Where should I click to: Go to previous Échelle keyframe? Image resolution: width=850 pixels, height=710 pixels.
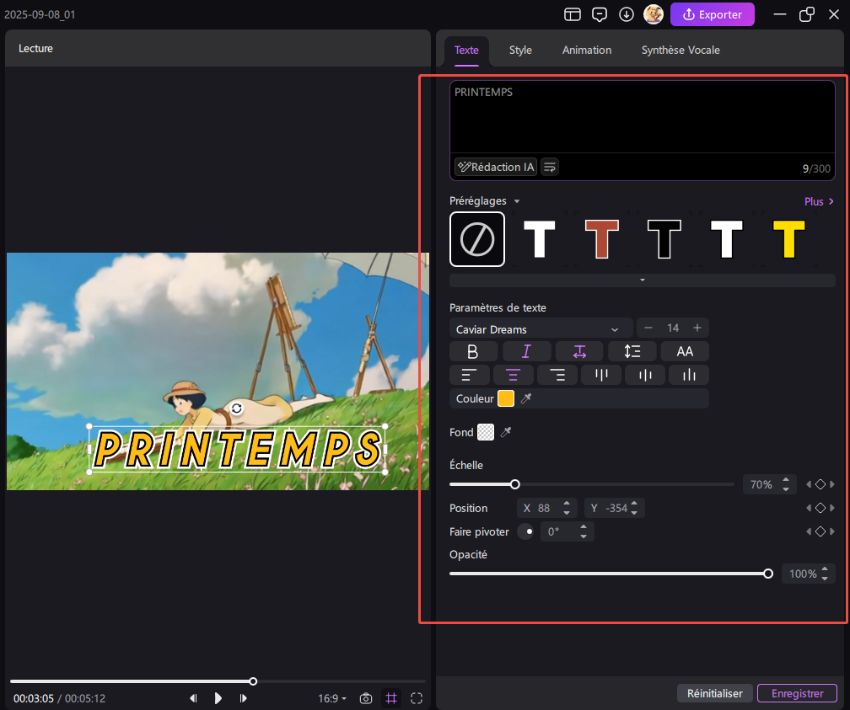809,485
